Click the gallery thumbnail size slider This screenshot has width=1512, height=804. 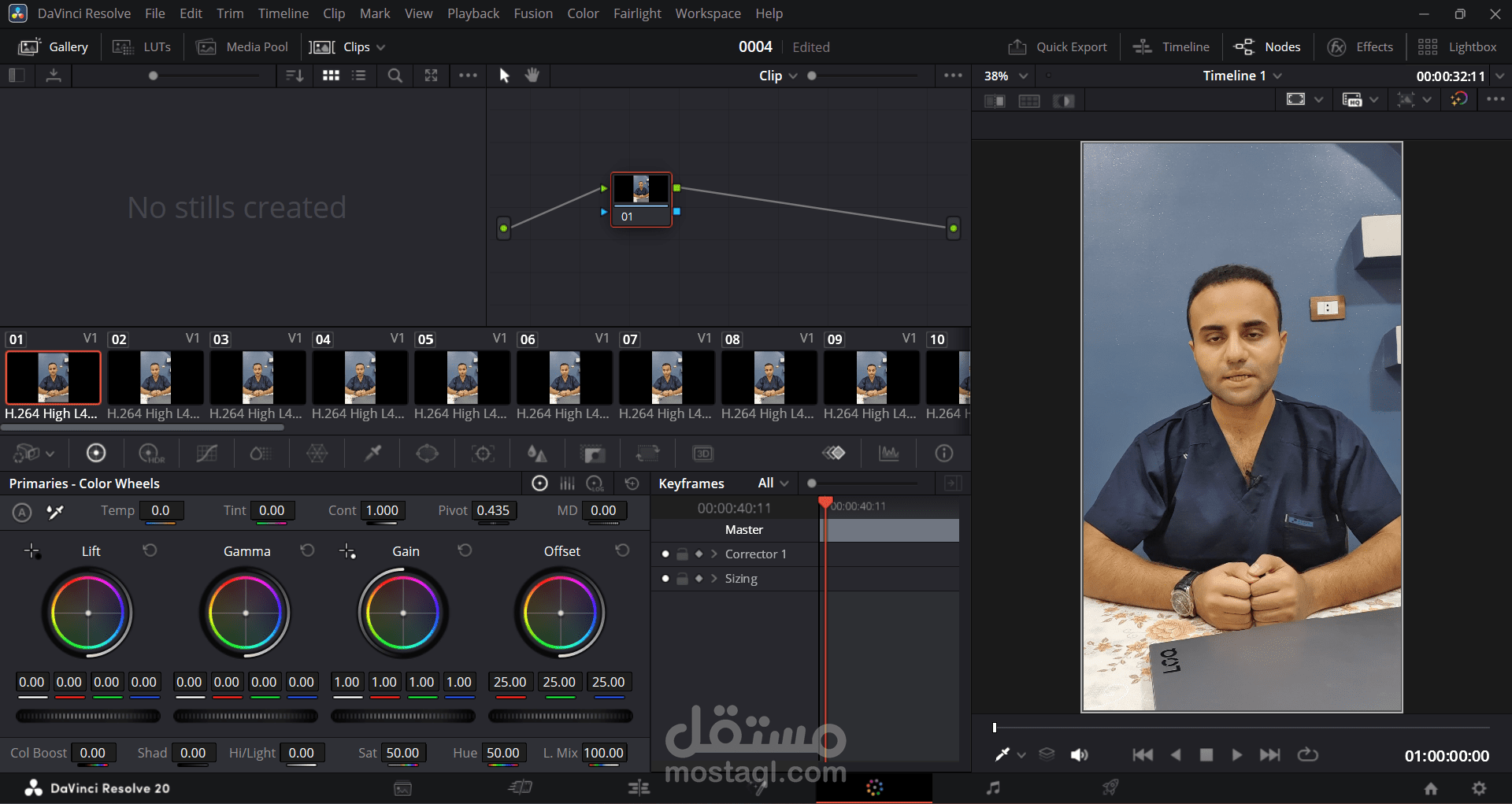205,76
